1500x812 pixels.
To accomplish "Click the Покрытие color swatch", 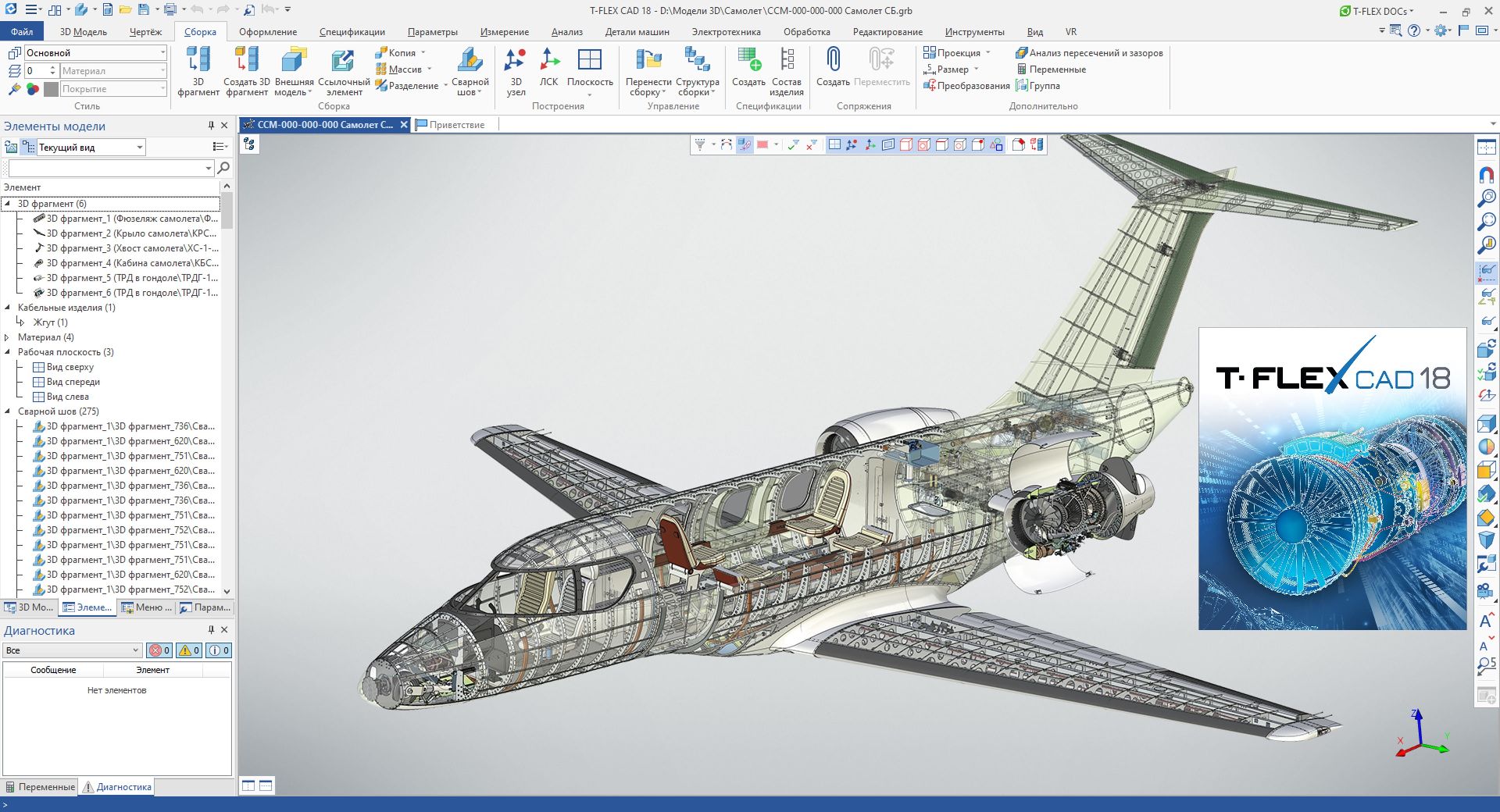I will [50, 88].
